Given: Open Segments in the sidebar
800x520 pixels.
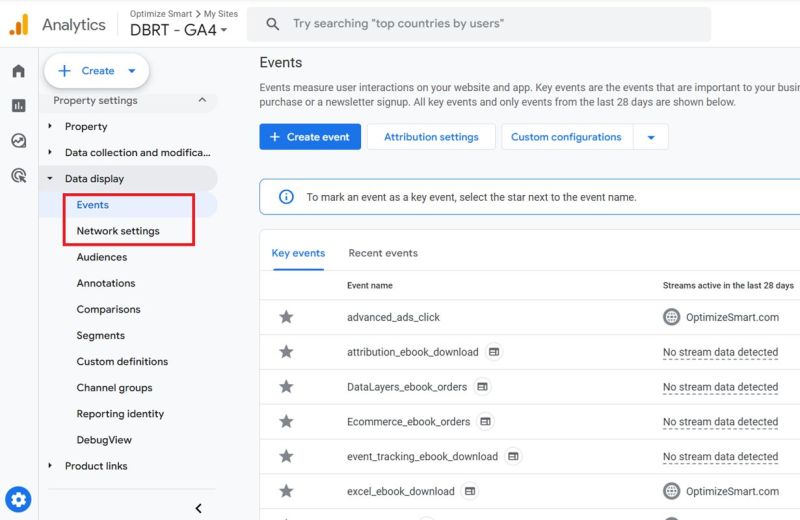Looking at the screenshot, I should [101, 335].
